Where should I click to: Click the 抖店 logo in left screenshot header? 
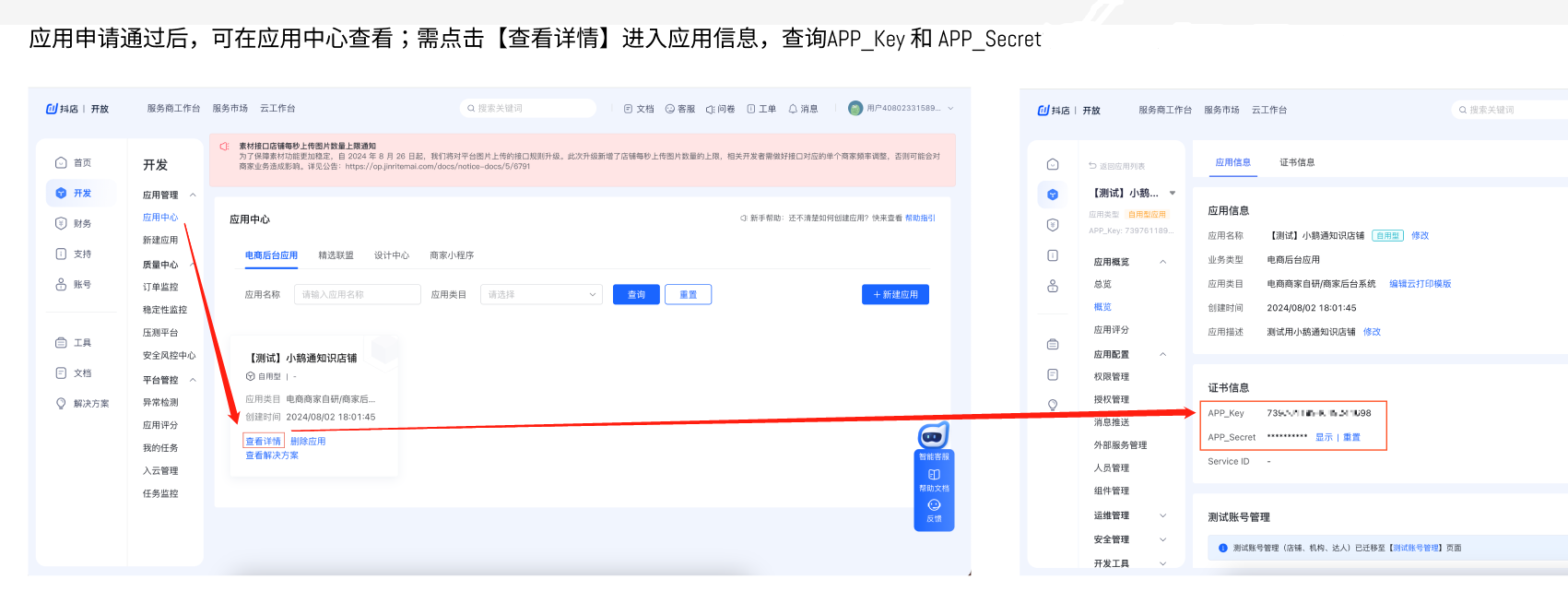[x=62, y=109]
